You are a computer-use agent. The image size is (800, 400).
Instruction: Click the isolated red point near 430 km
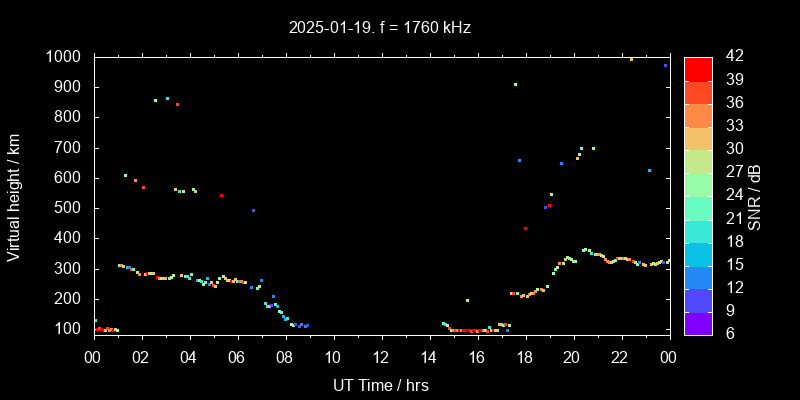click(525, 228)
